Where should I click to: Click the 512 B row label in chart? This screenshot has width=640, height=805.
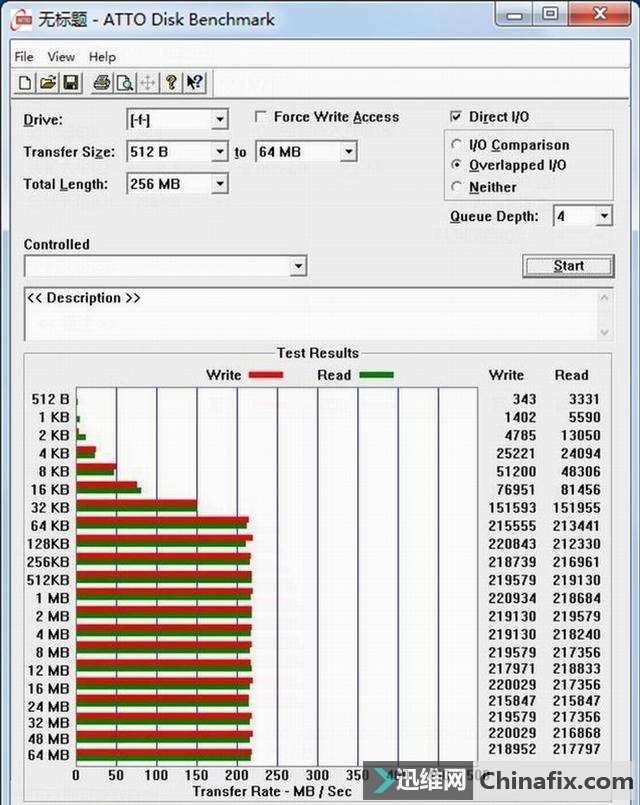click(x=50, y=399)
